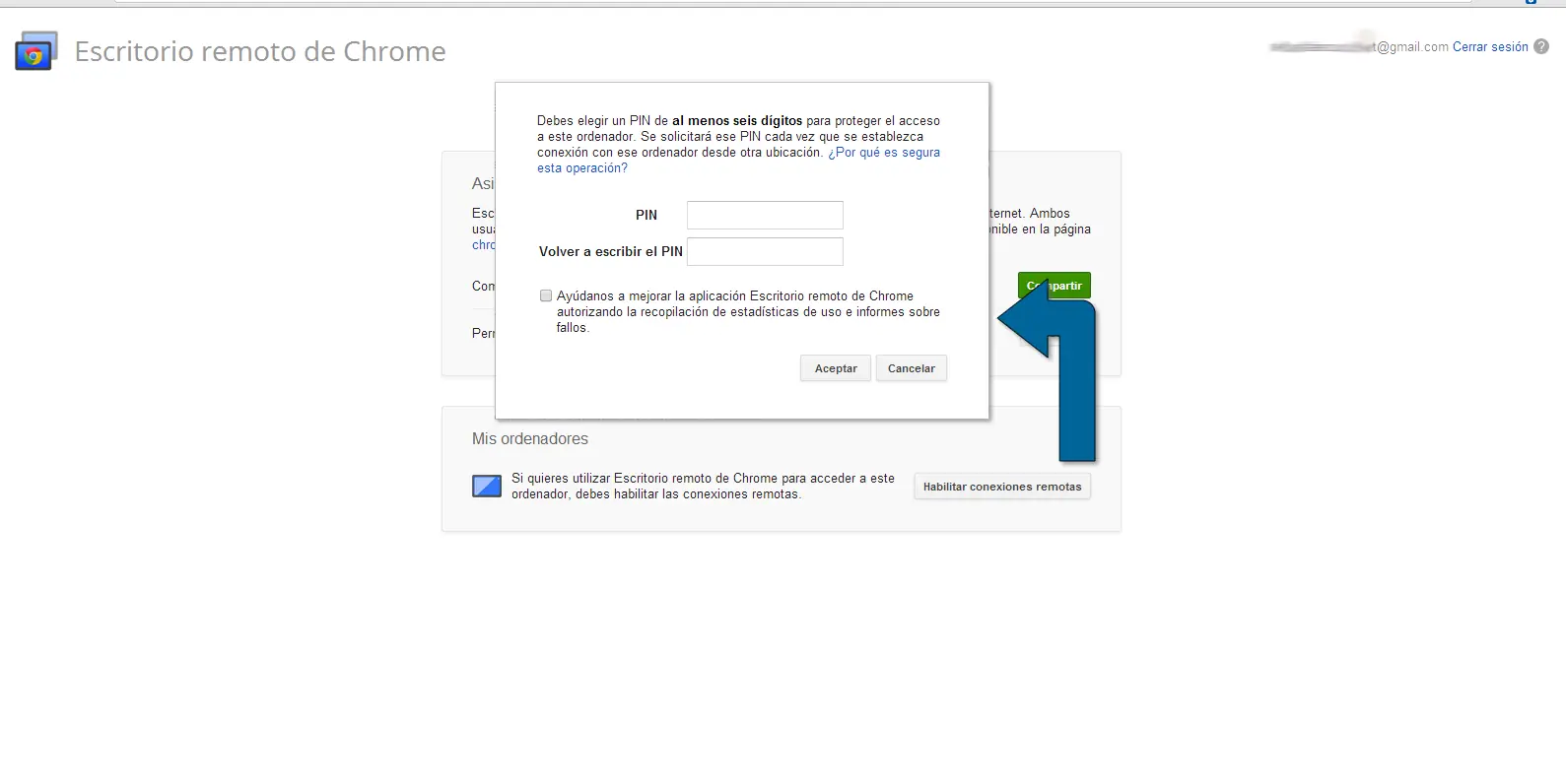Click the 'Volver a escribir el PIN' label

tap(611, 251)
